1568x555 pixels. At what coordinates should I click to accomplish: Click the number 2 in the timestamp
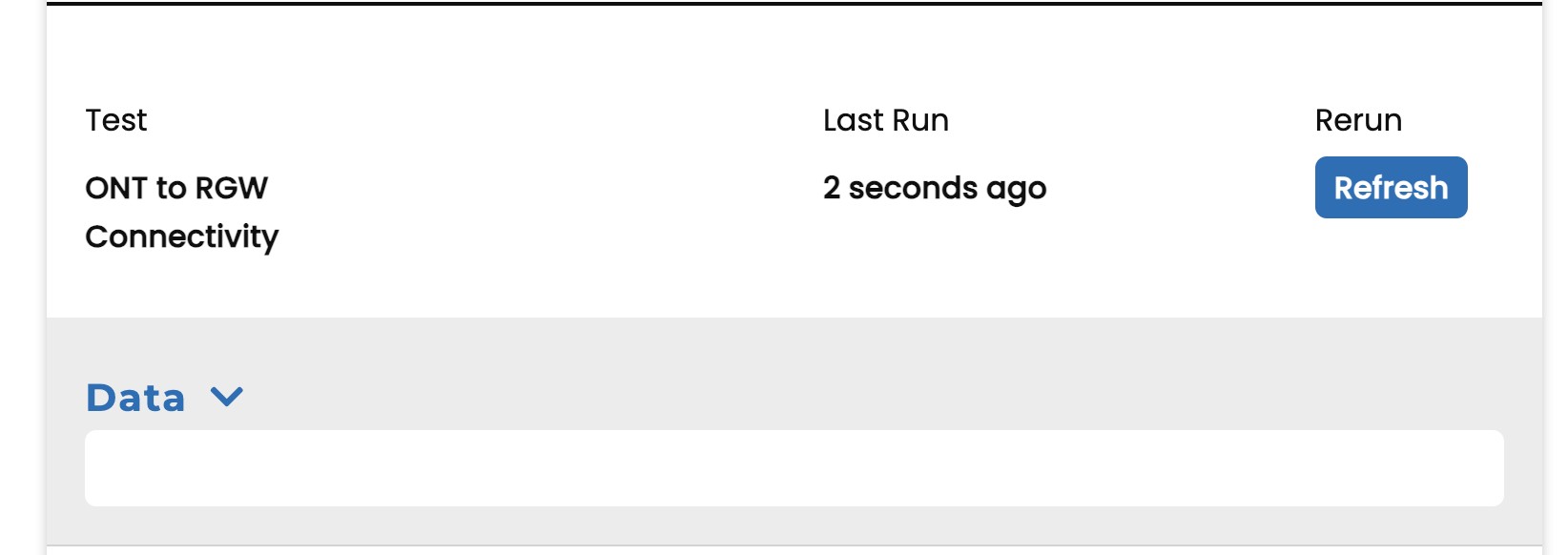coord(832,188)
